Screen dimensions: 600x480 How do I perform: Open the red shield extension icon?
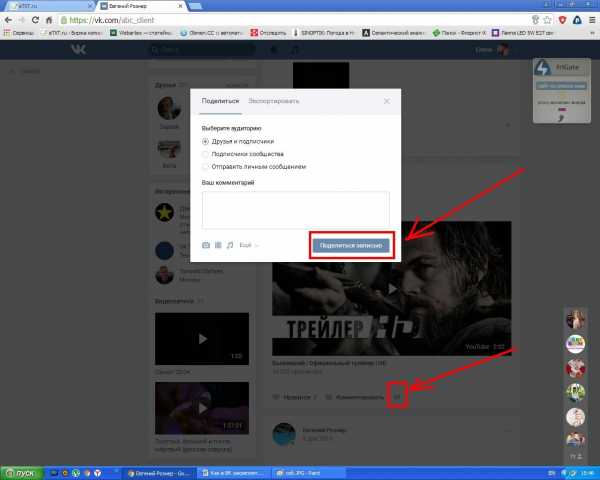[562, 20]
